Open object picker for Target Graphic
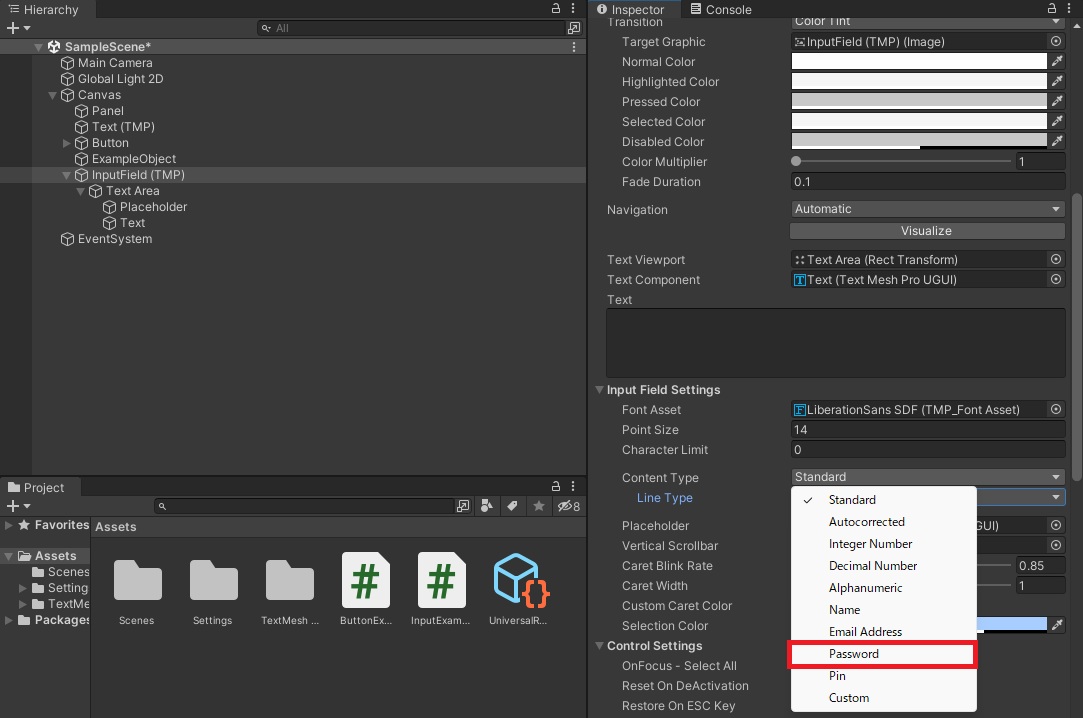Image resolution: width=1083 pixels, height=718 pixels. (x=1055, y=41)
